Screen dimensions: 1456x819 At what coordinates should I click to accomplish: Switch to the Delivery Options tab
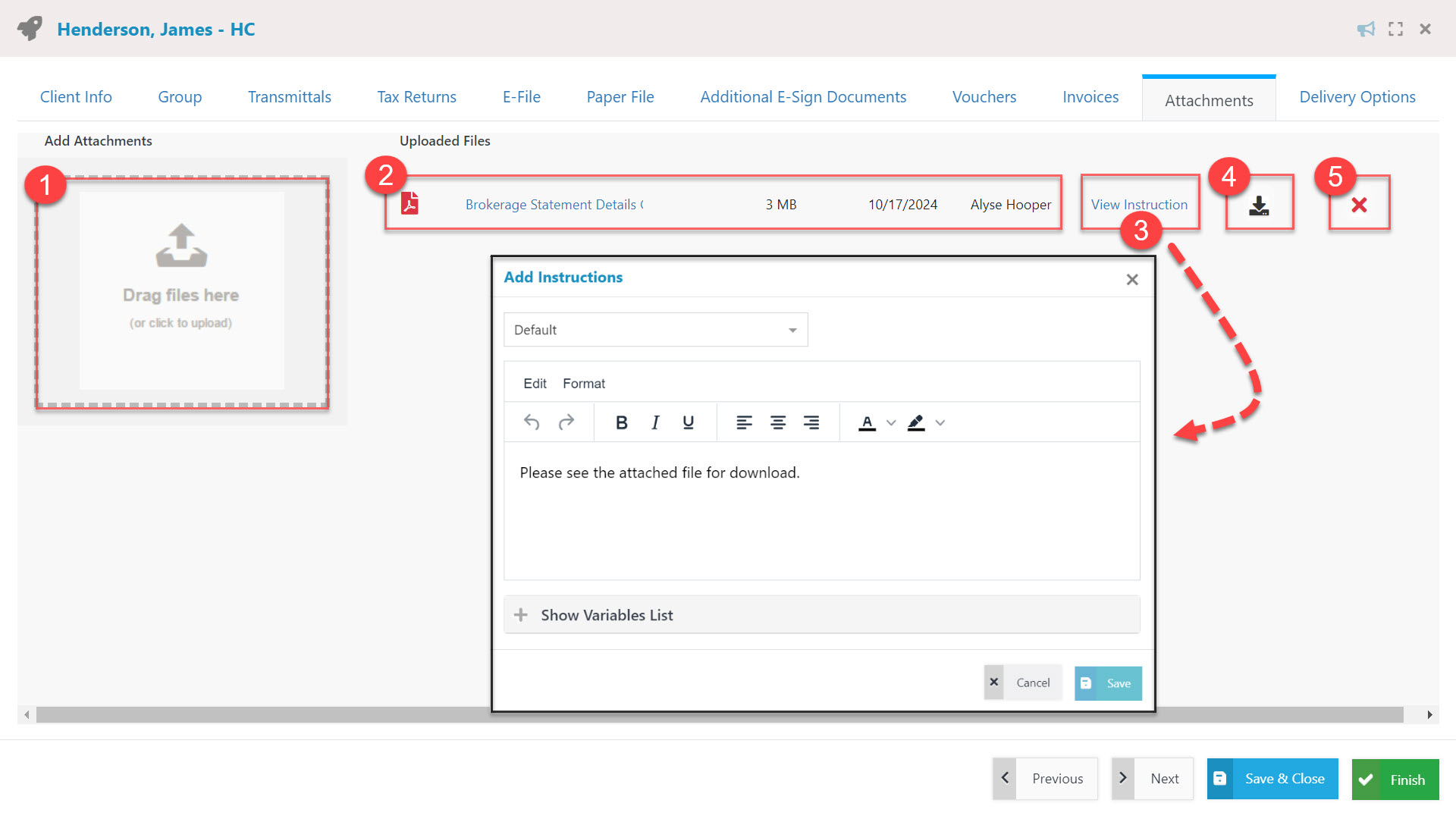click(x=1357, y=97)
